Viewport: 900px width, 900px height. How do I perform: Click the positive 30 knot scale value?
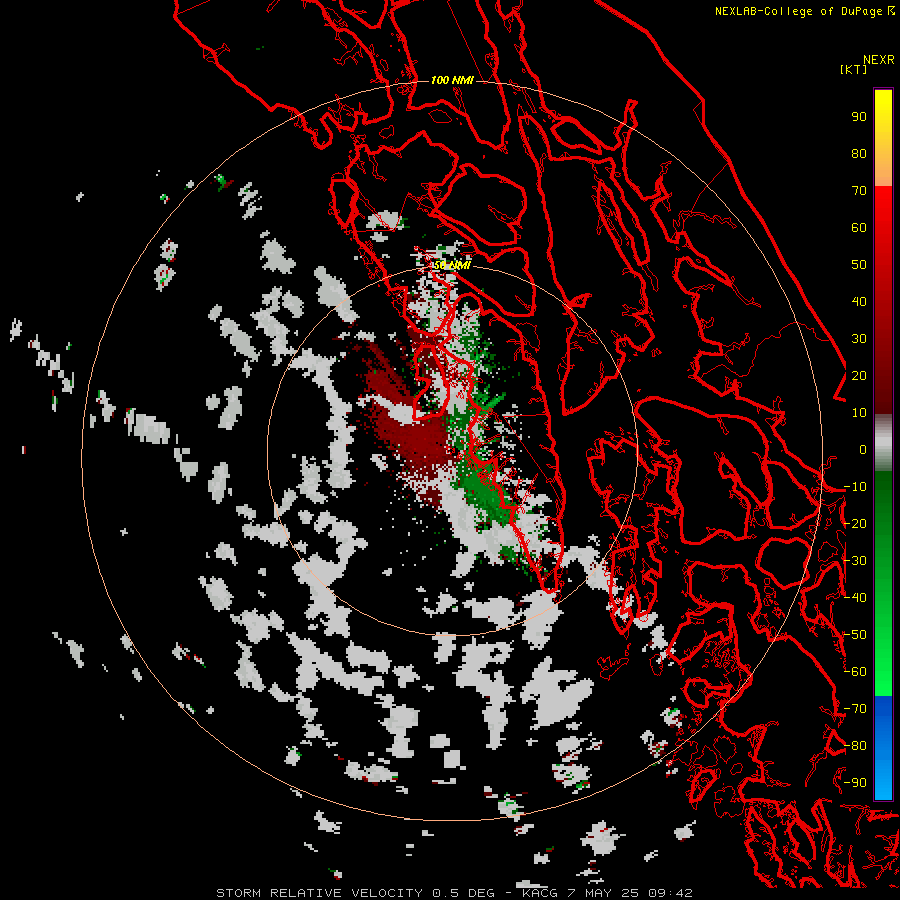[x=859, y=339]
